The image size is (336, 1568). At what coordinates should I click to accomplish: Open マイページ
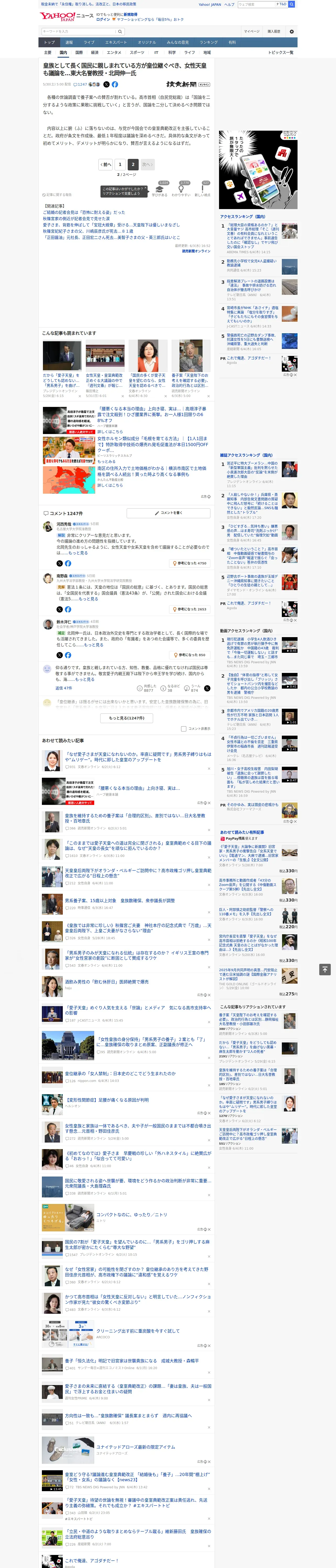click(251, 32)
